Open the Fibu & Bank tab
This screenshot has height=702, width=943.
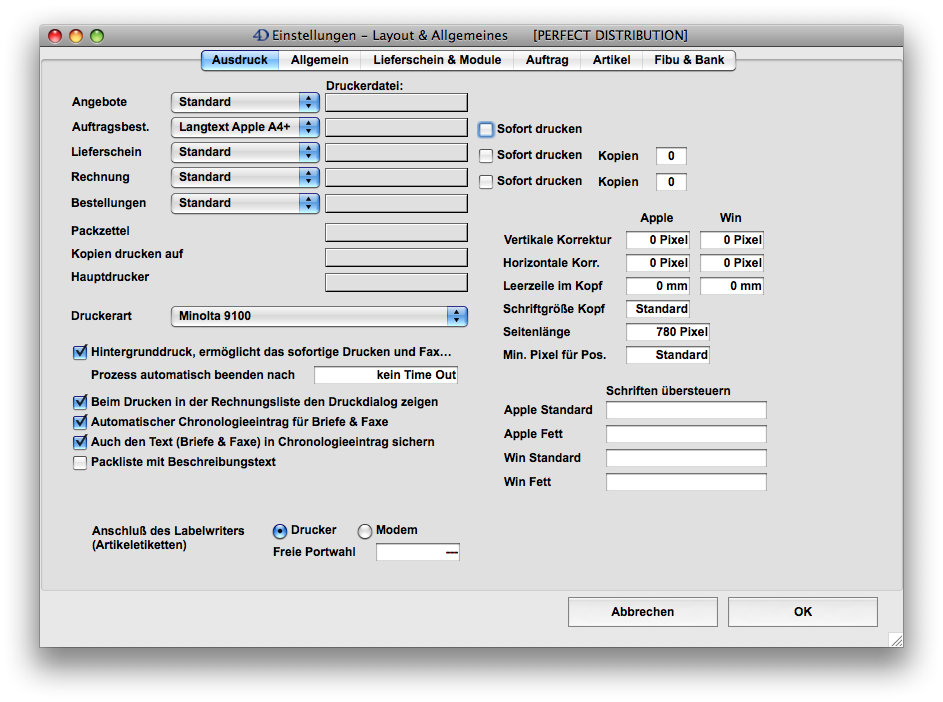click(x=689, y=60)
